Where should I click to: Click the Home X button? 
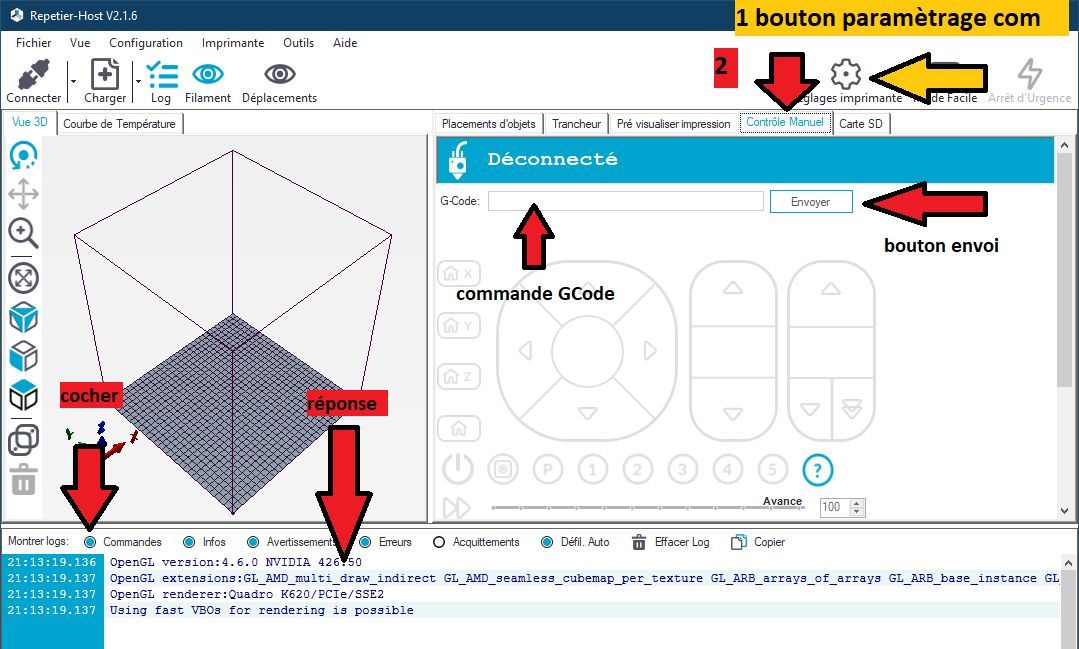tap(459, 274)
